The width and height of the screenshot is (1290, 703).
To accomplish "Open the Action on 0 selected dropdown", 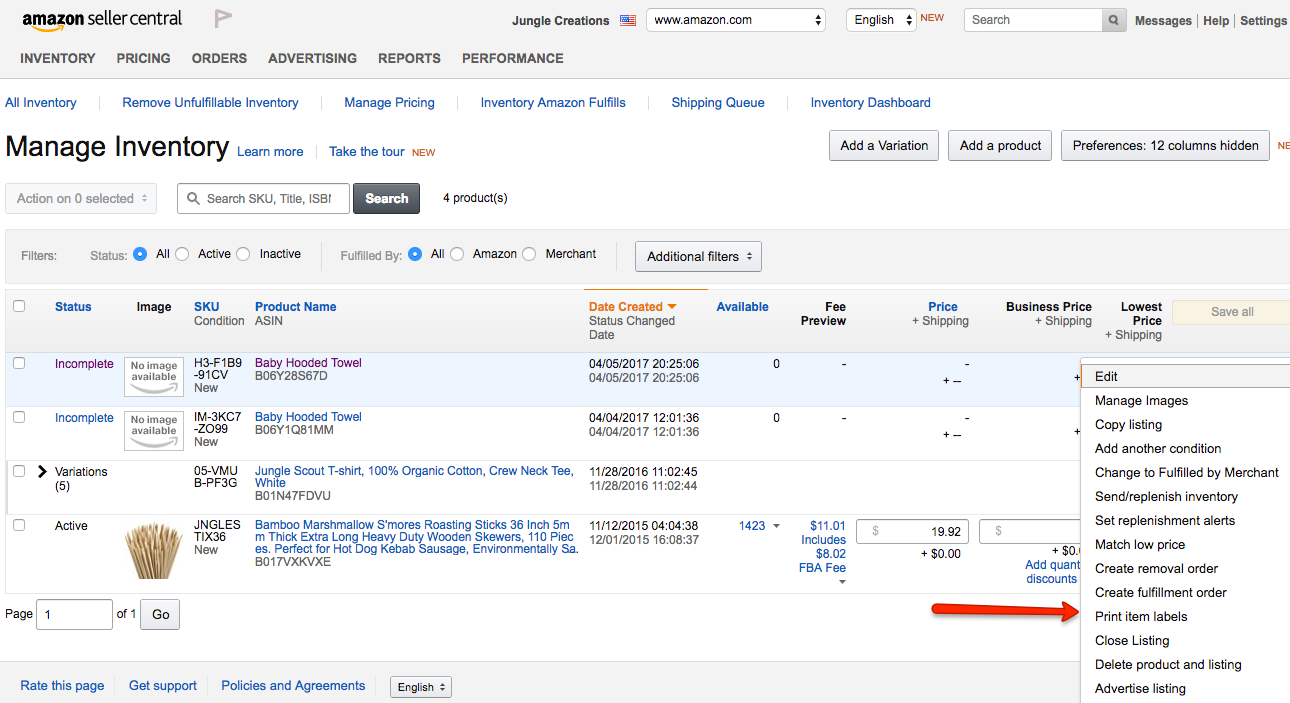I will [x=81, y=198].
